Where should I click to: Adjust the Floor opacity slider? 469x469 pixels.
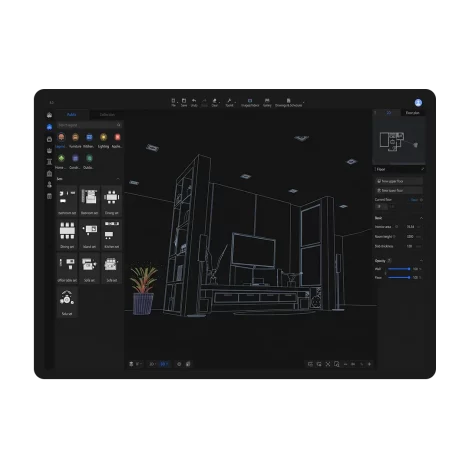pyautogui.click(x=399, y=277)
